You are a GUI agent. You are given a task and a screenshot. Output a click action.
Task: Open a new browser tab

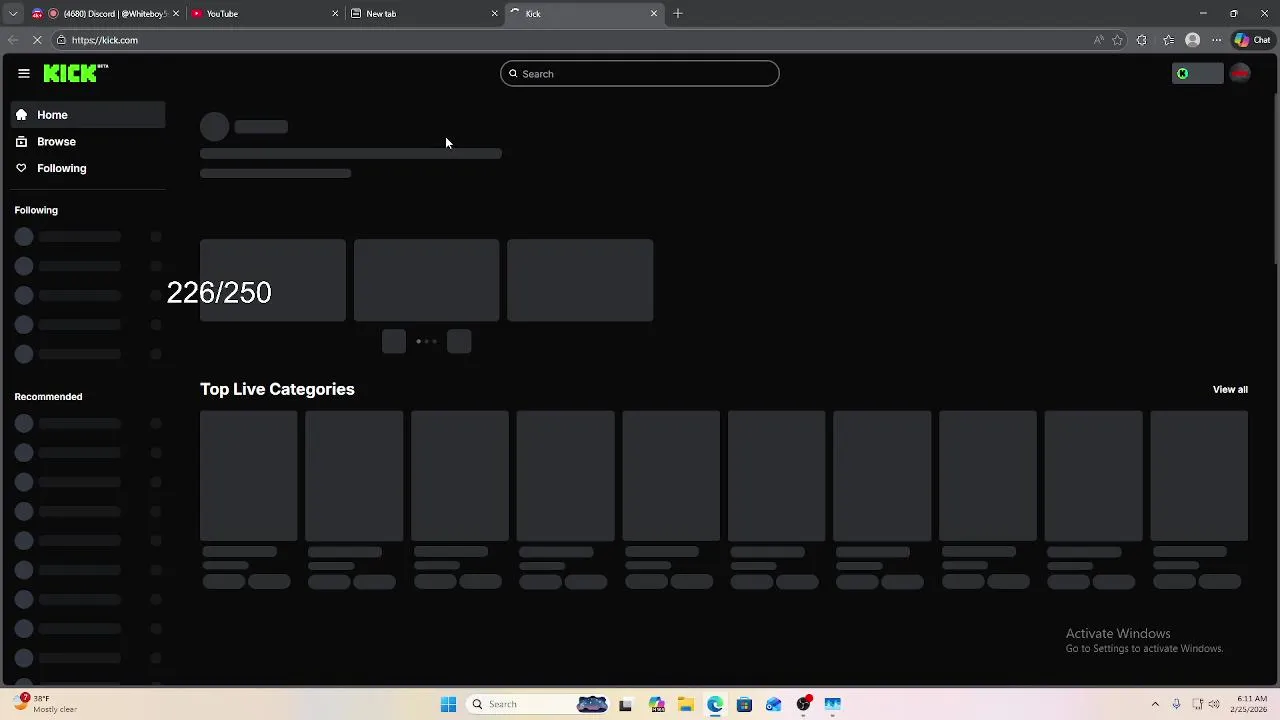point(678,14)
